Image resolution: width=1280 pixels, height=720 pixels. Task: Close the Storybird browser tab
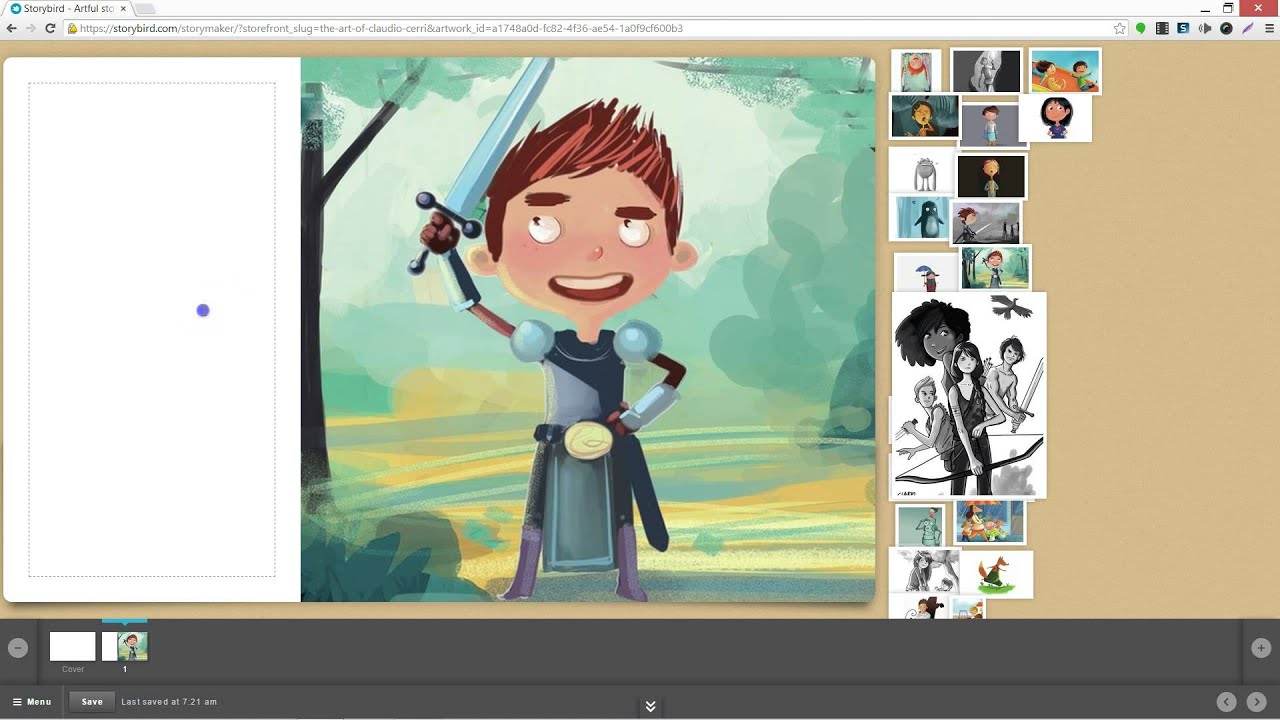tap(123, 8)
